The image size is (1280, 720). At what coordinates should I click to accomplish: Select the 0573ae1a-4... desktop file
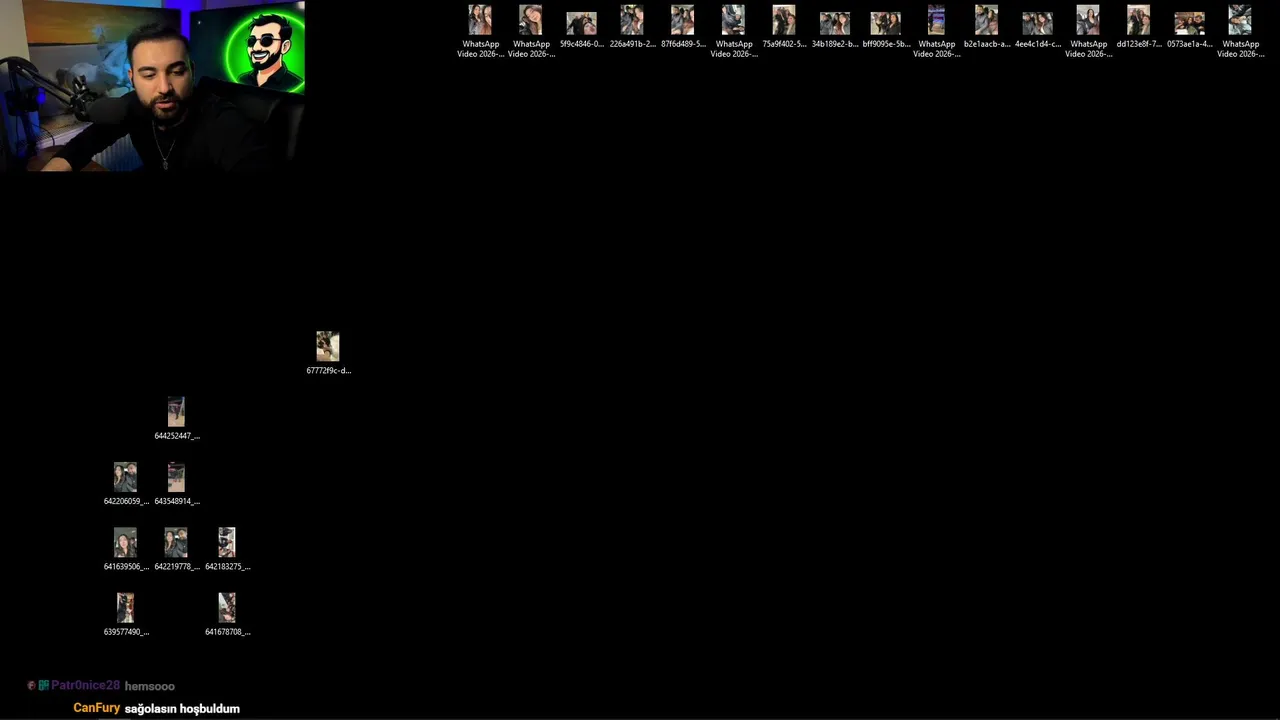[x=1190, y=29]
